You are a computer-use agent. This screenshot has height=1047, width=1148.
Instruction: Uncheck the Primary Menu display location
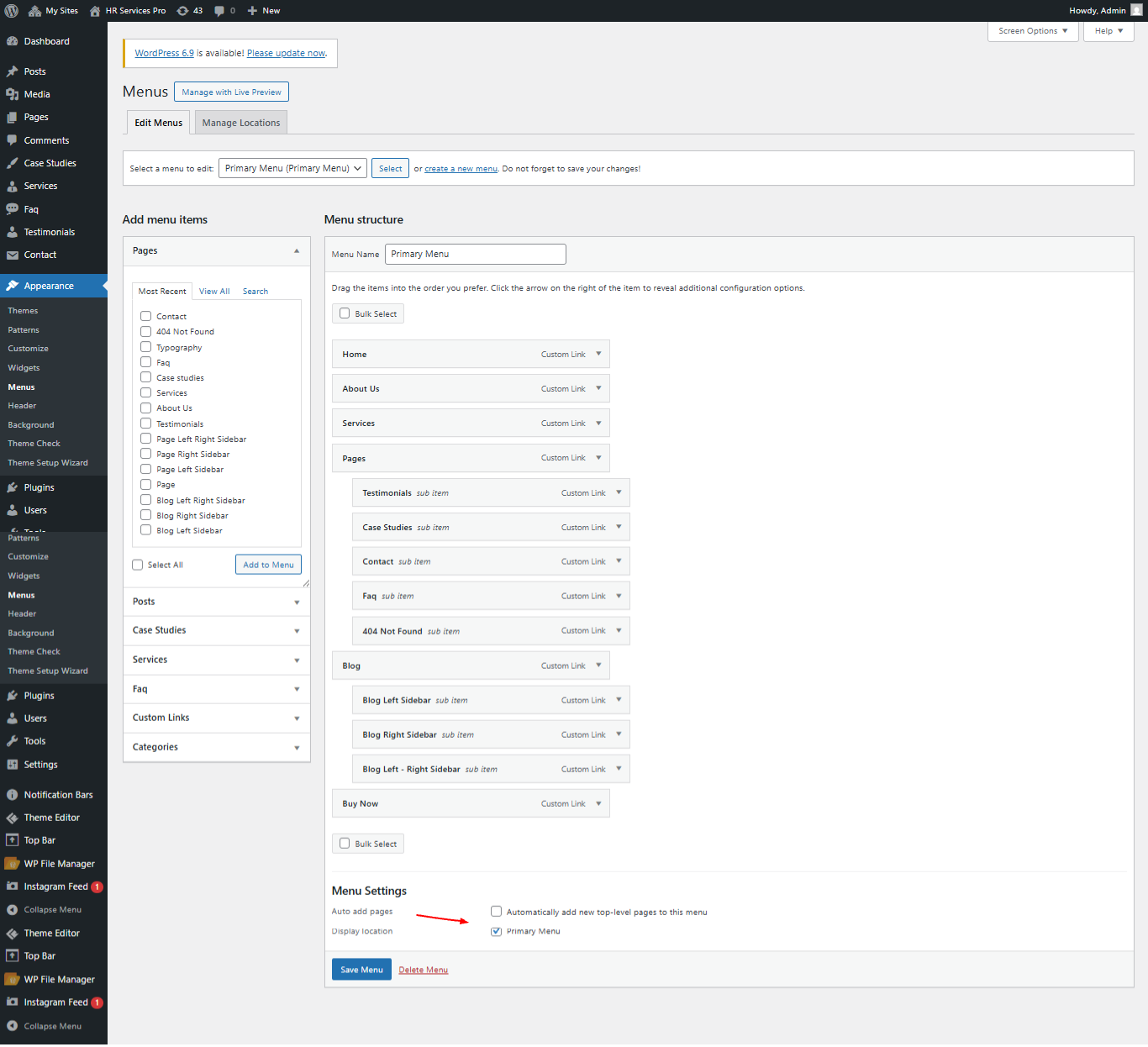pos(497,931)
